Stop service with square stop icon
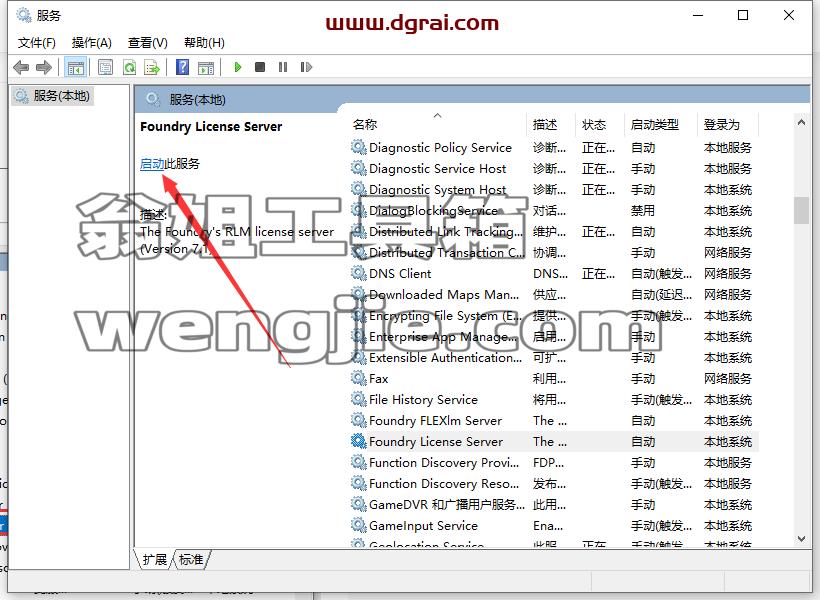This screenshot has height=600, width=820. pyautogui.click(x=260, y=67)
